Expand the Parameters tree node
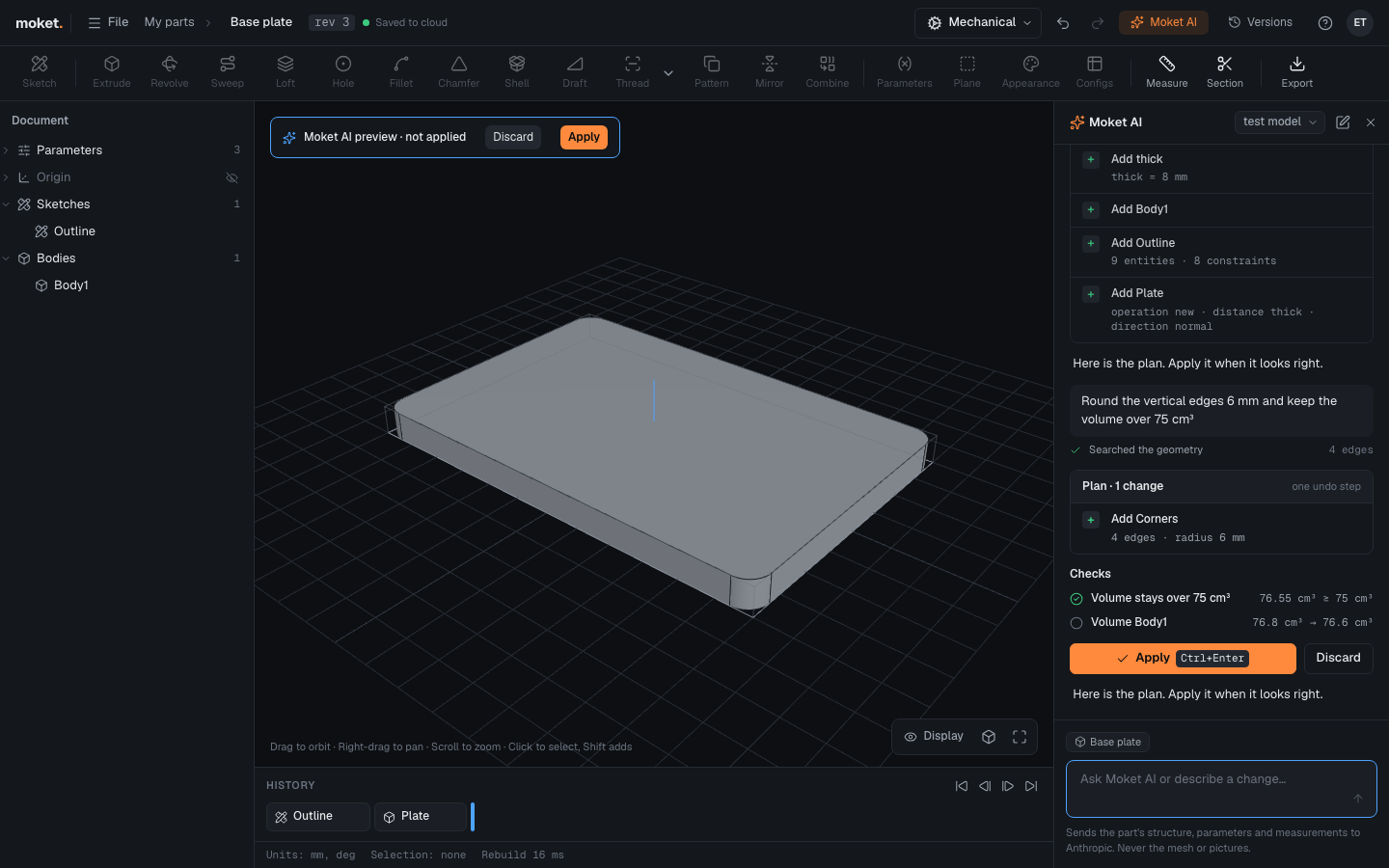Screen dimensions: 1389x868 pyautogui.click(x=7, y=150)
